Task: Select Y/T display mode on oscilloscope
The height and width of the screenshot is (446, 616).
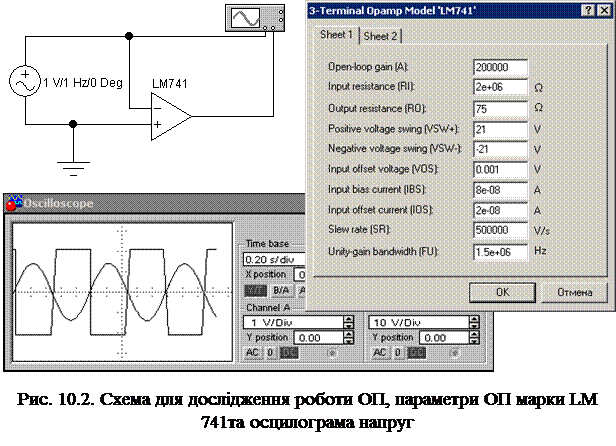Action: [x=256, y=290]
